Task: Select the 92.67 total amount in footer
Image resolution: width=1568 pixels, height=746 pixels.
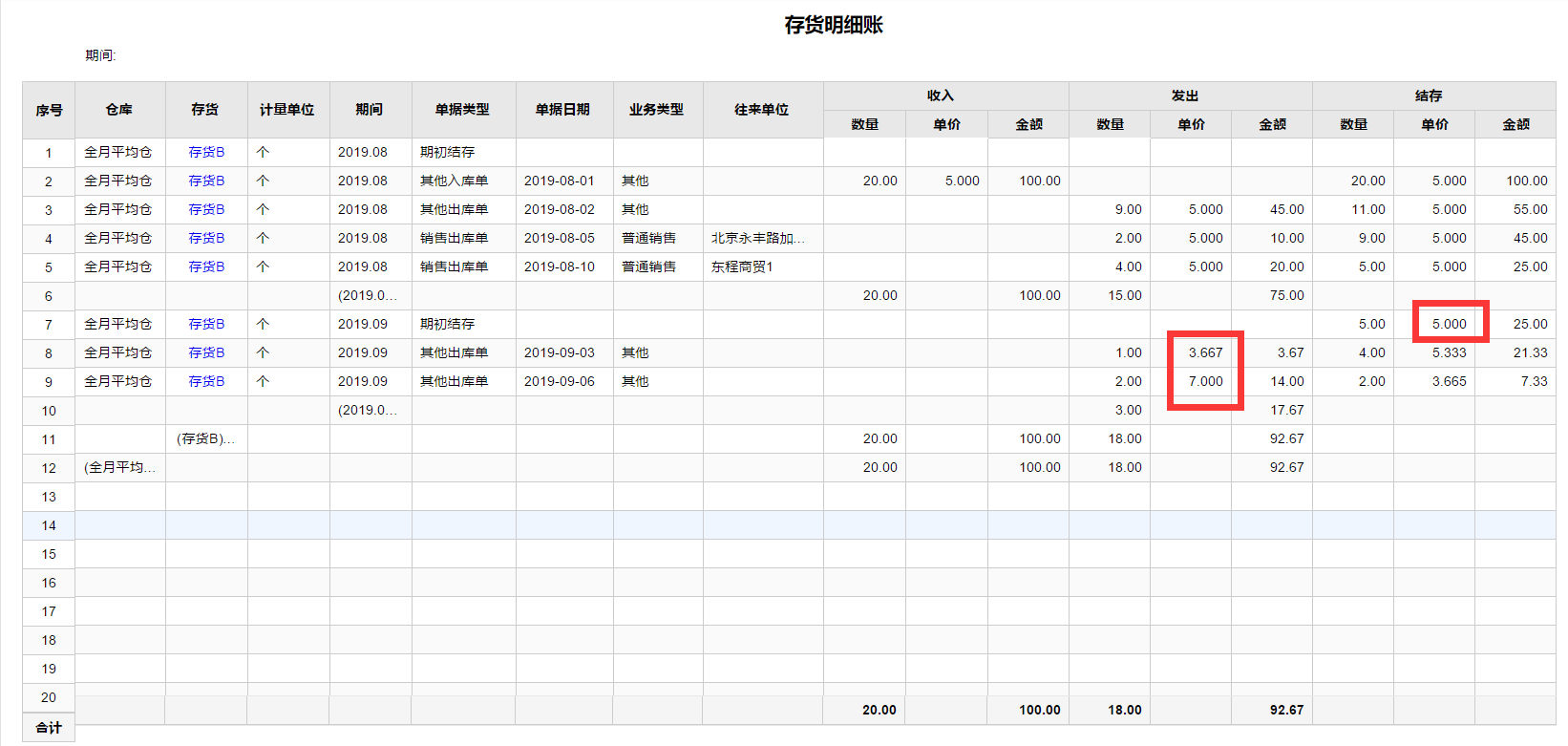Action: pyautogui.click(x=1286, y=710)
